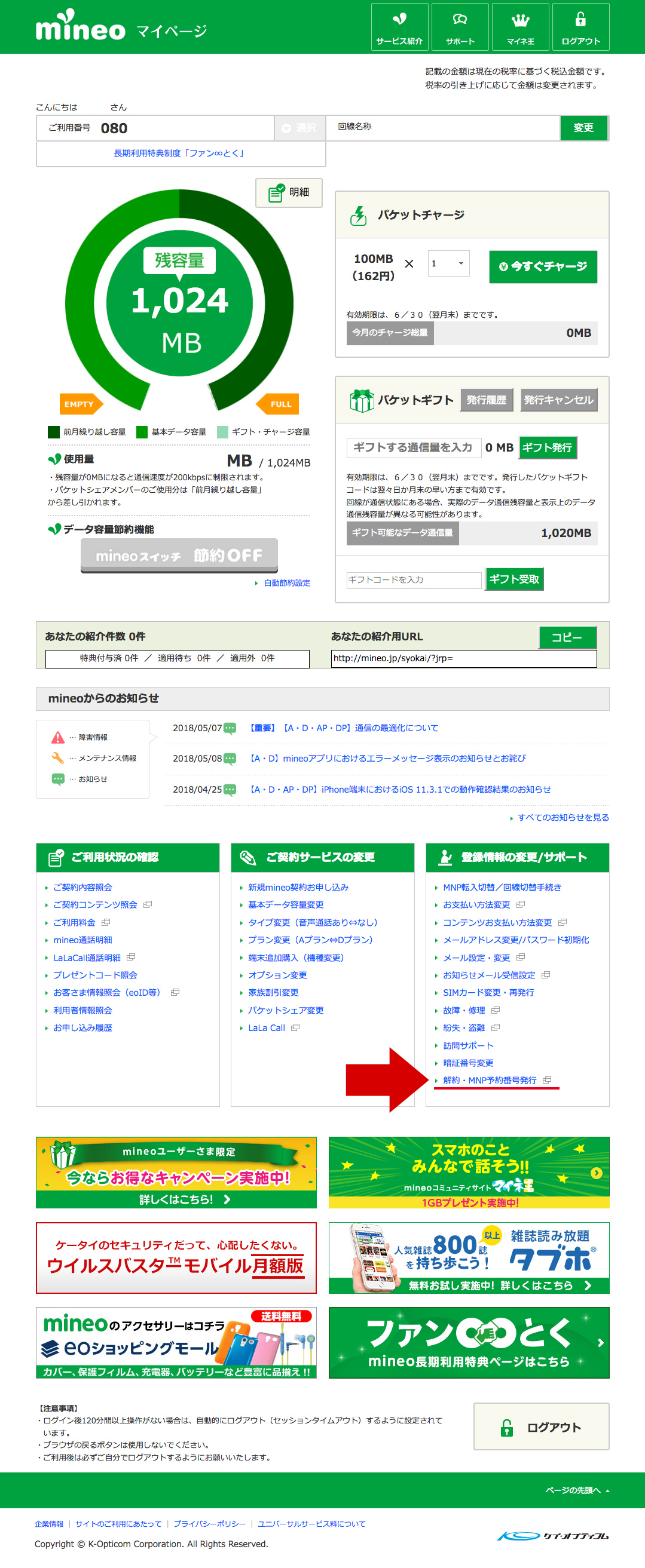This screenshot has height=1568, width=645.
Task: Click the 発行キャンセル button
Action: (558, 400)
